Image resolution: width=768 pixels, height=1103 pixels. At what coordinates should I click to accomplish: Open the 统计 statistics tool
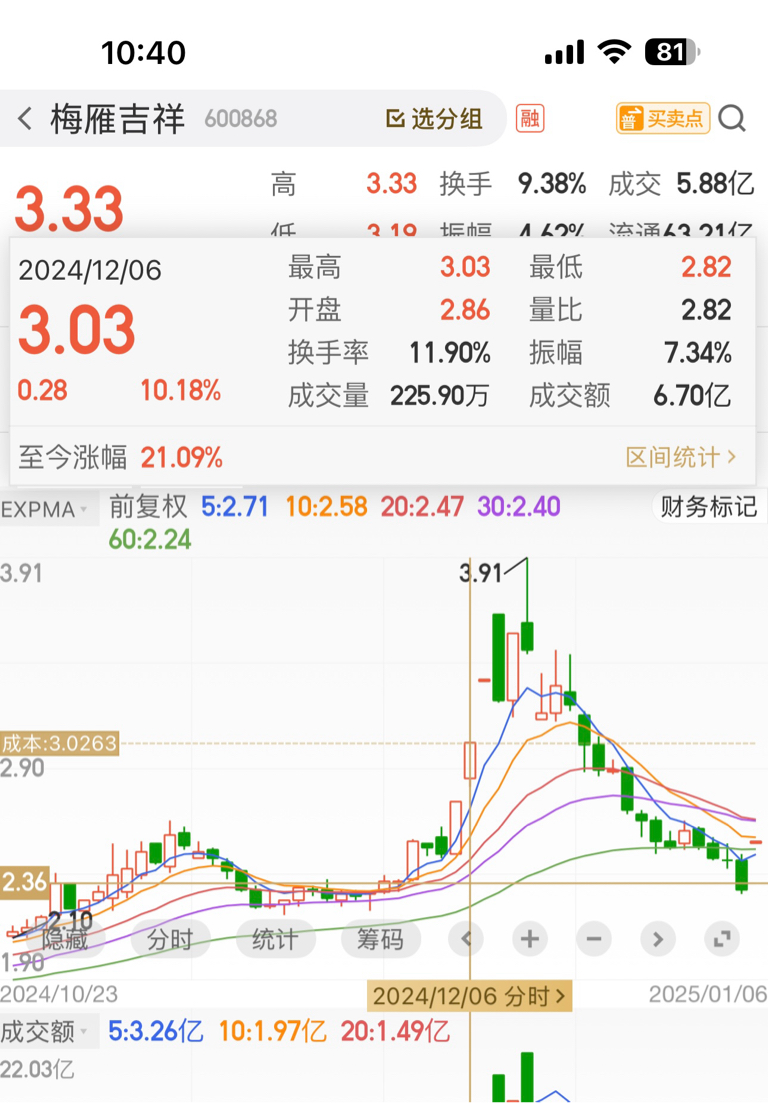[x=274, y=938]
